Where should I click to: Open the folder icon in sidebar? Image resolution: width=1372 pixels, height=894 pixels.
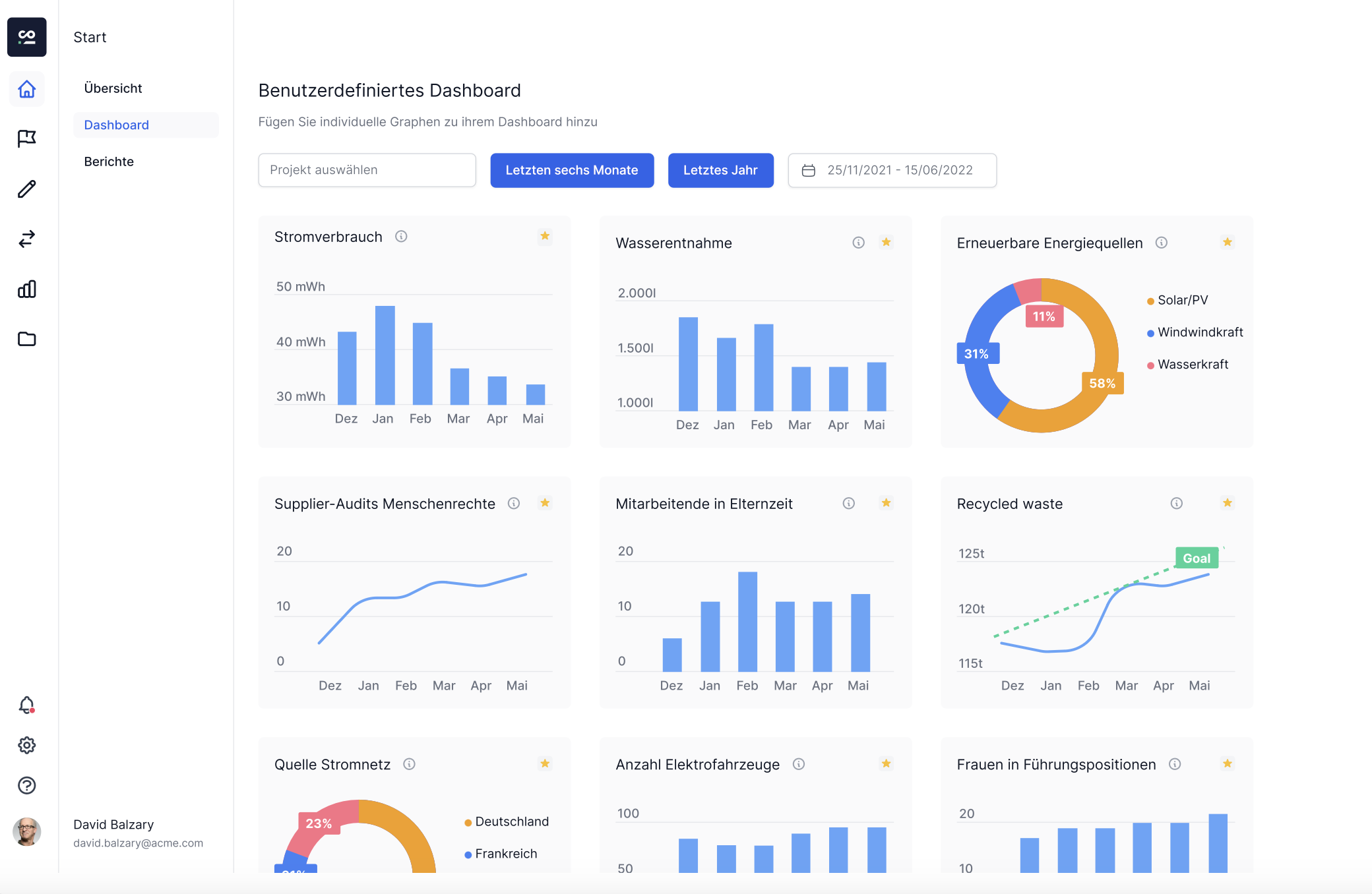[x=26, y=339]
